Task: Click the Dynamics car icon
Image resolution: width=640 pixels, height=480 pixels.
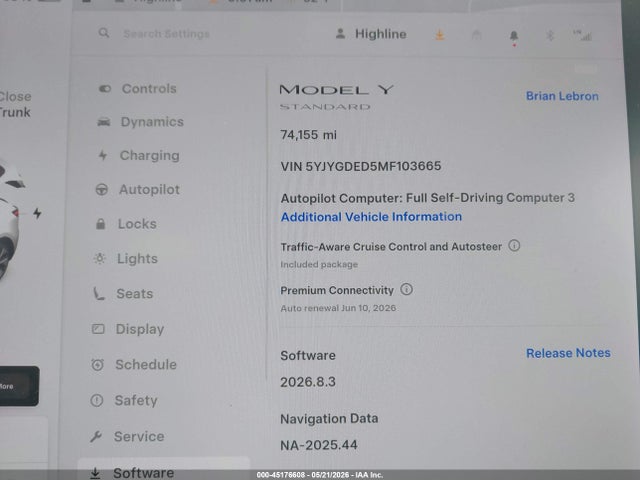Action: (104, 122)
